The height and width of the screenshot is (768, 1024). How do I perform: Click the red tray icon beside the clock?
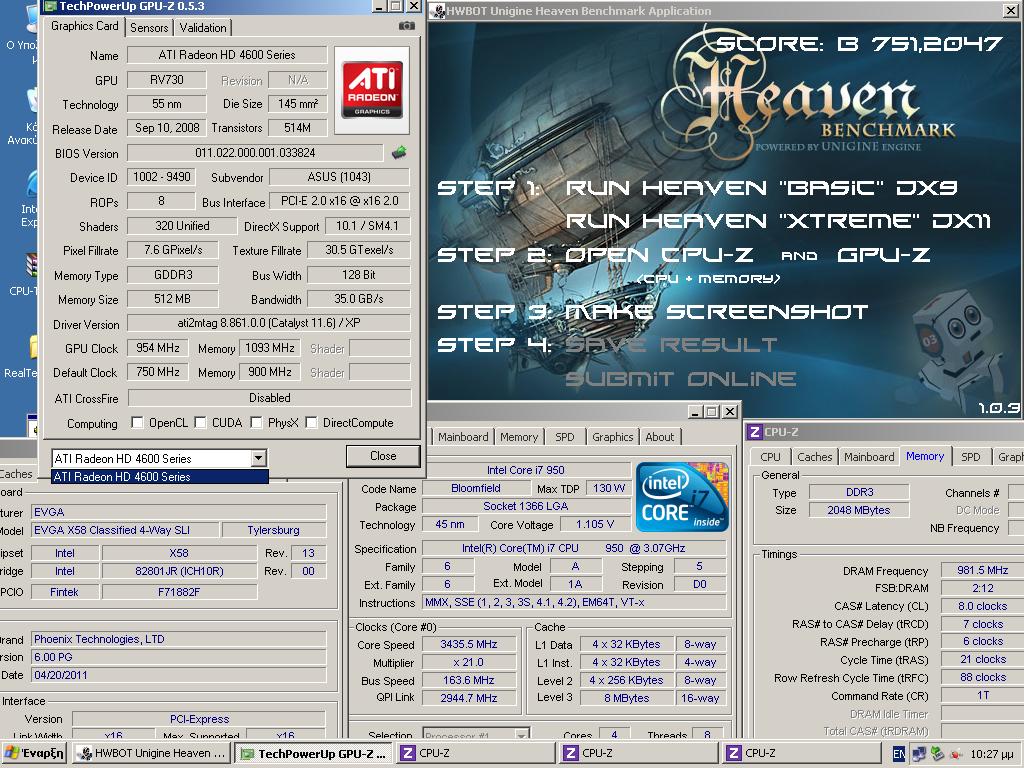(955, 754)
